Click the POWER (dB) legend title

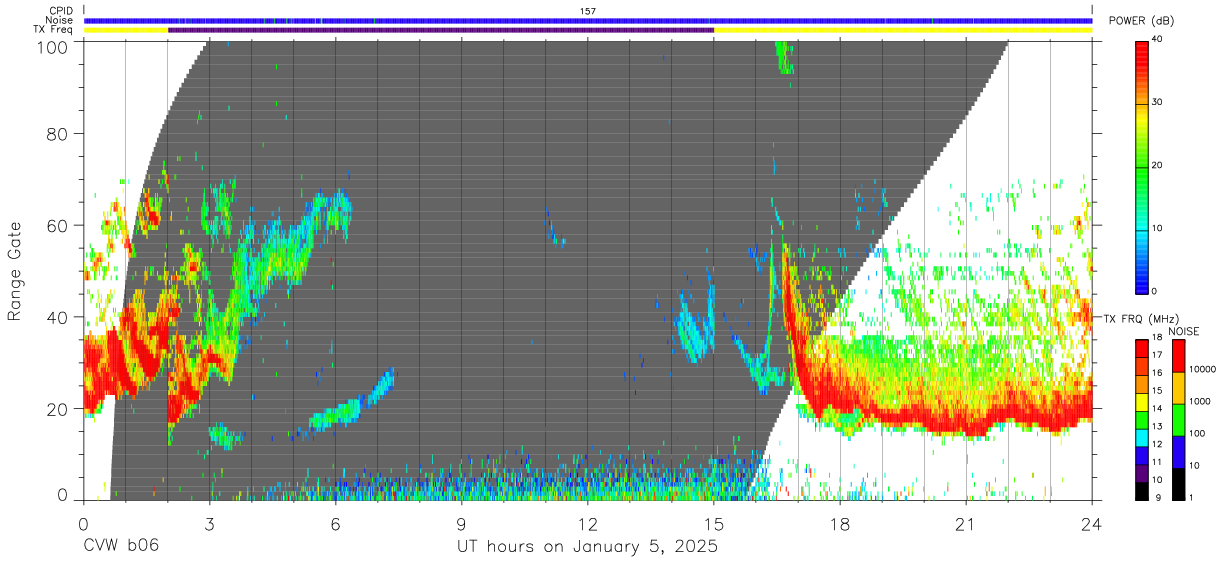click(1143, 21)
